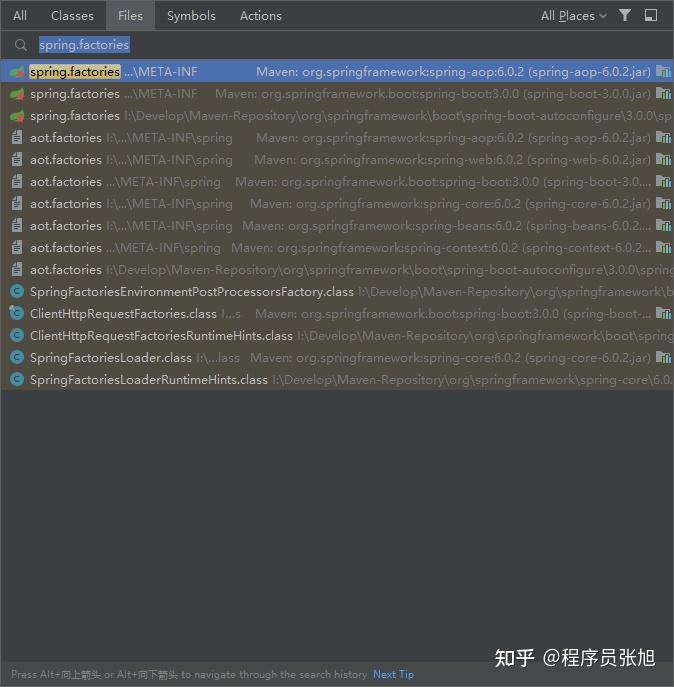Click the filter funnel icon
Image resolution: width=674 pixels, height=687 pixels.
[625, 15]
